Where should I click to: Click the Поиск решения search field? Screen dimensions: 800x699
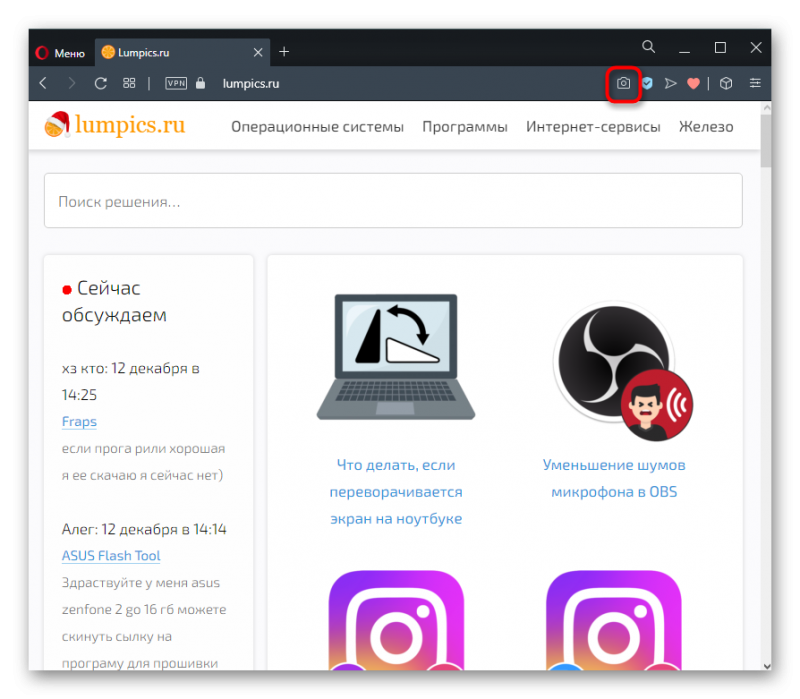pos(393,201)
